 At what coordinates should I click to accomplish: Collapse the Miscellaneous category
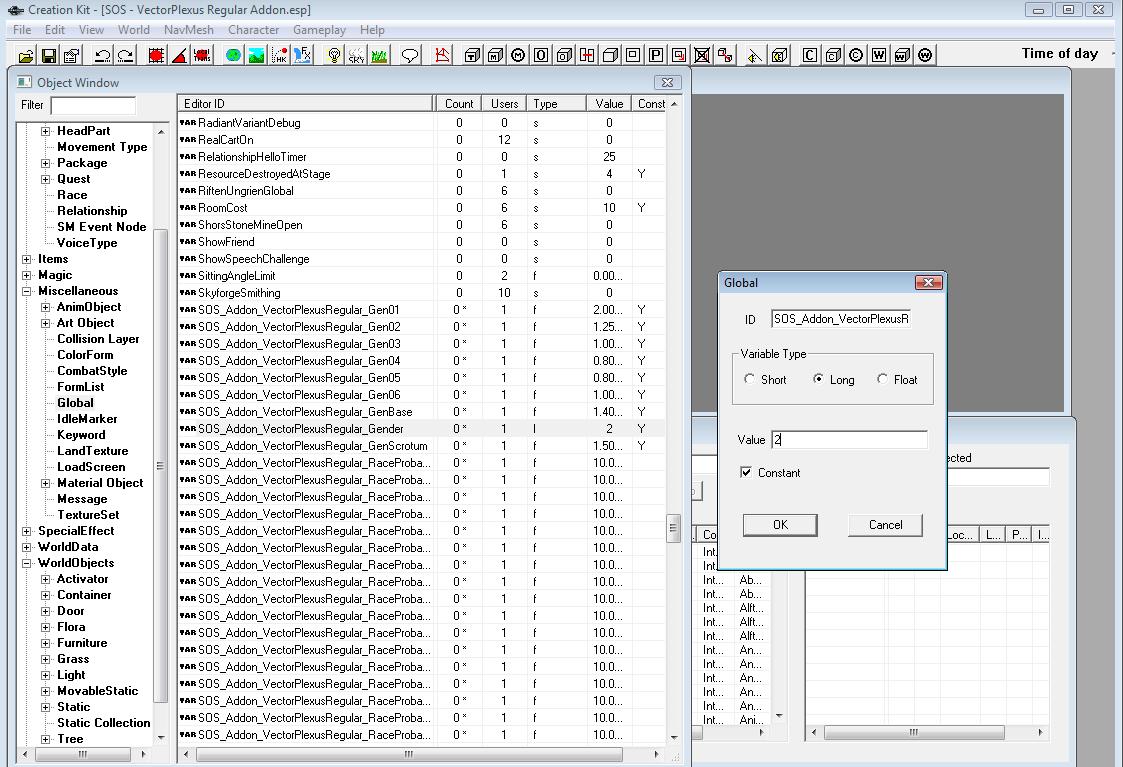coord(26,291)
